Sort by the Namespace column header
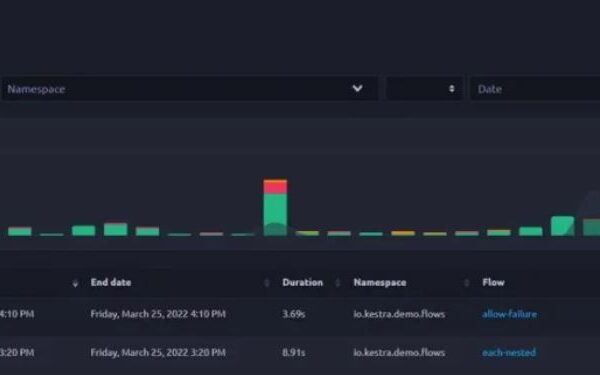The image size is (600, 375). [380, 282]
